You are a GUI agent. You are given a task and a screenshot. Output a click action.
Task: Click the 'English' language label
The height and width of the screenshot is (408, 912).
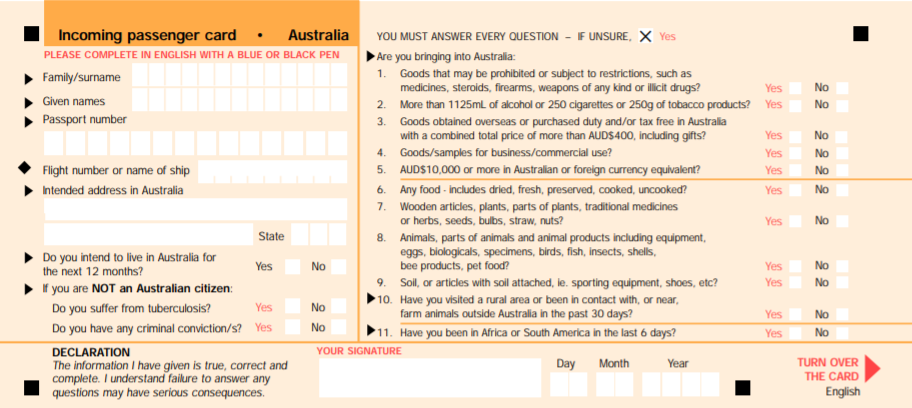(842, 392)
